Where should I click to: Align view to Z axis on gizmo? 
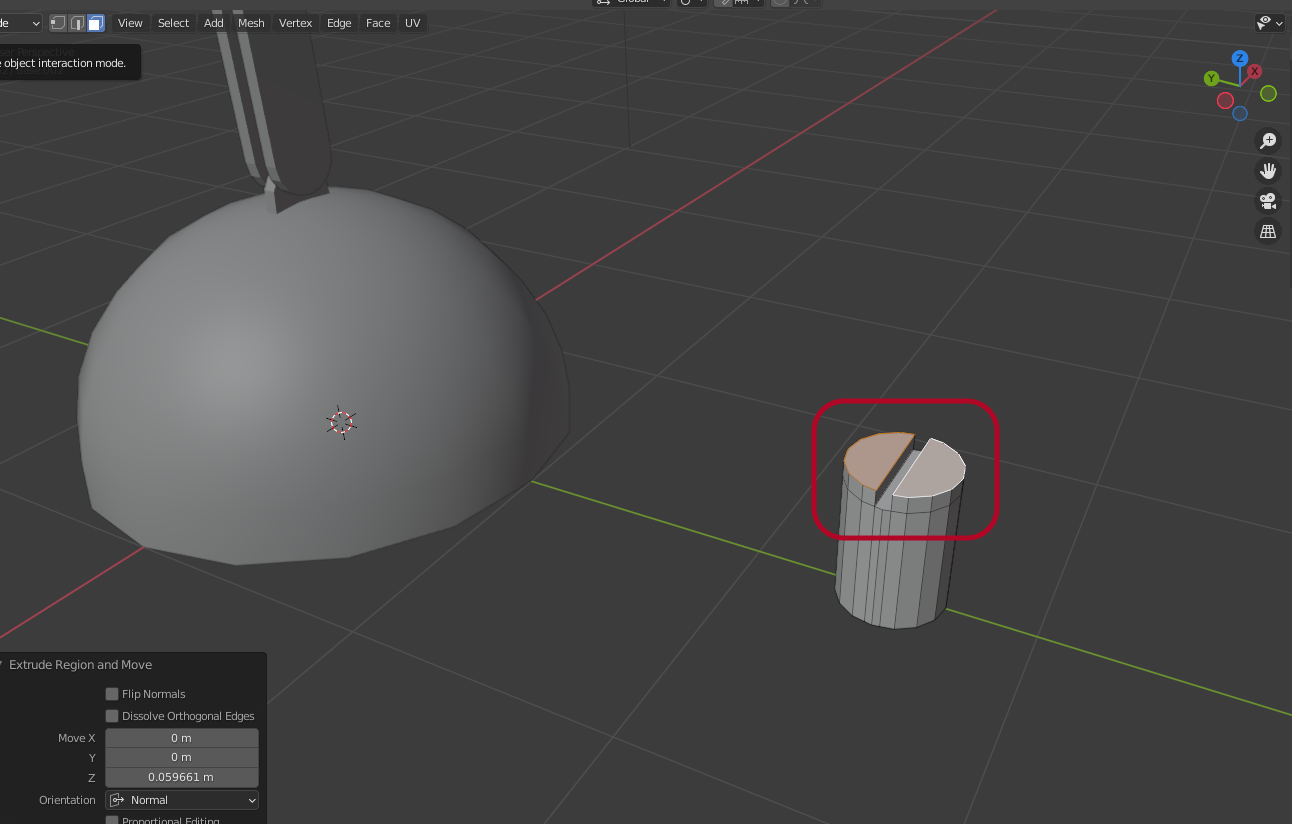click(x=1240, y=58)
